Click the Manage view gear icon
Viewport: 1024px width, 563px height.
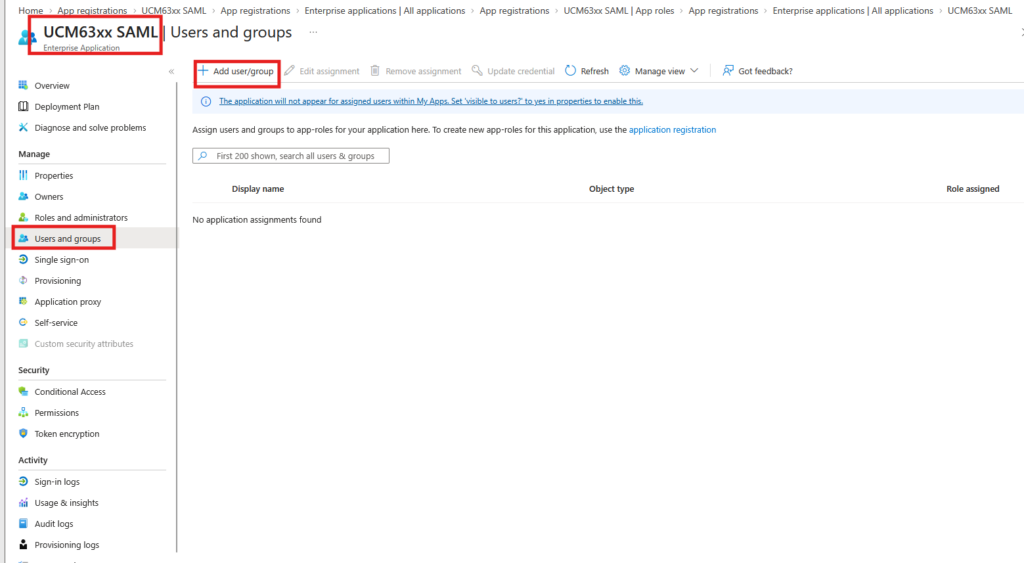(624, 71)
